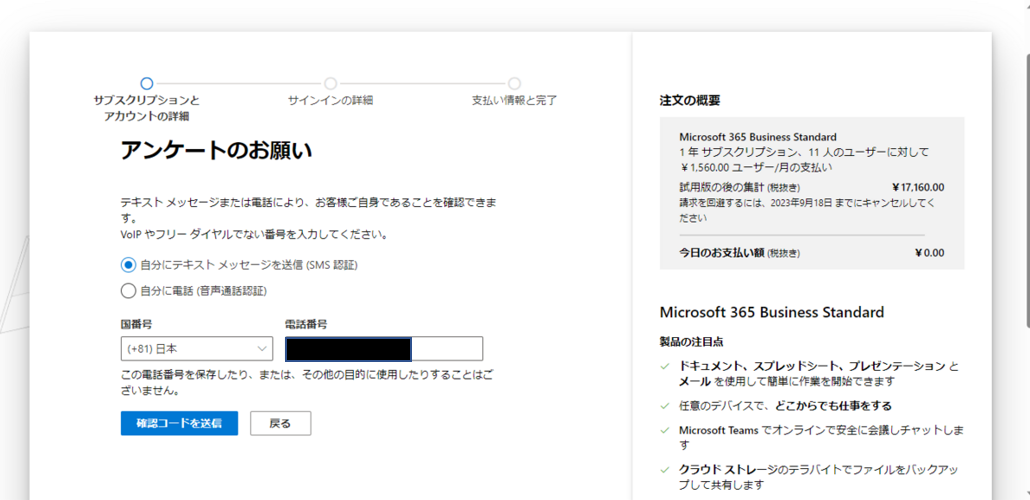Click the 戻る button
The height and width of the screenshot is (500, 1030).
(280, 423)
